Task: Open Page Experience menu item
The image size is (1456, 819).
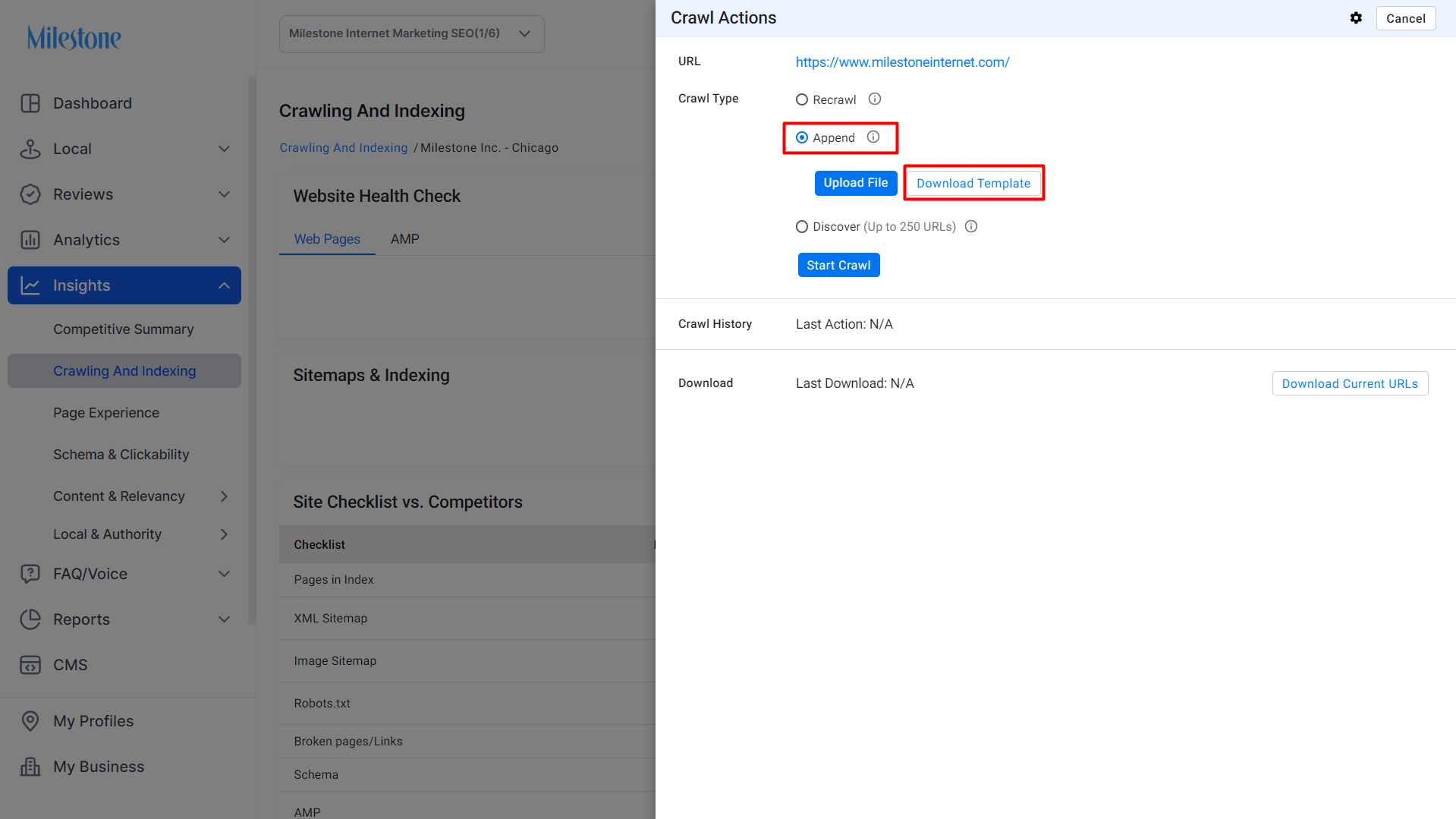Action: (x=106, y=413)
